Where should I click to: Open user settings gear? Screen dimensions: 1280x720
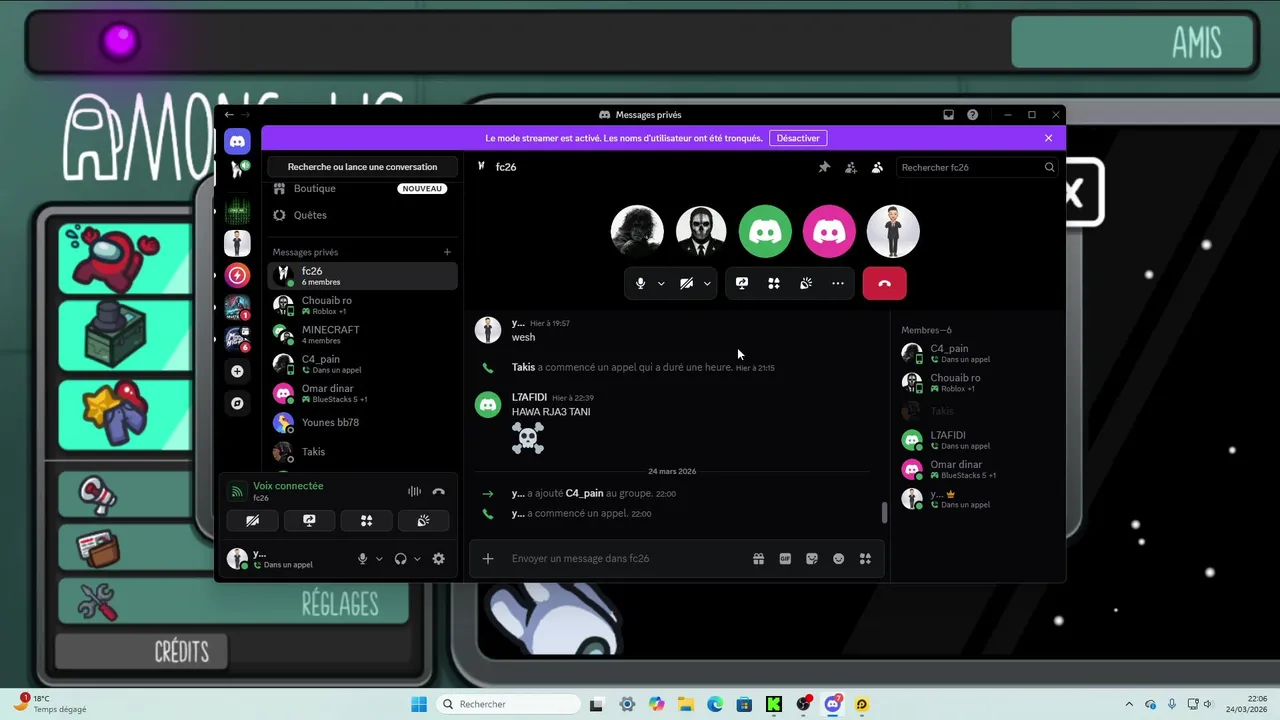[x=438, y=559]
